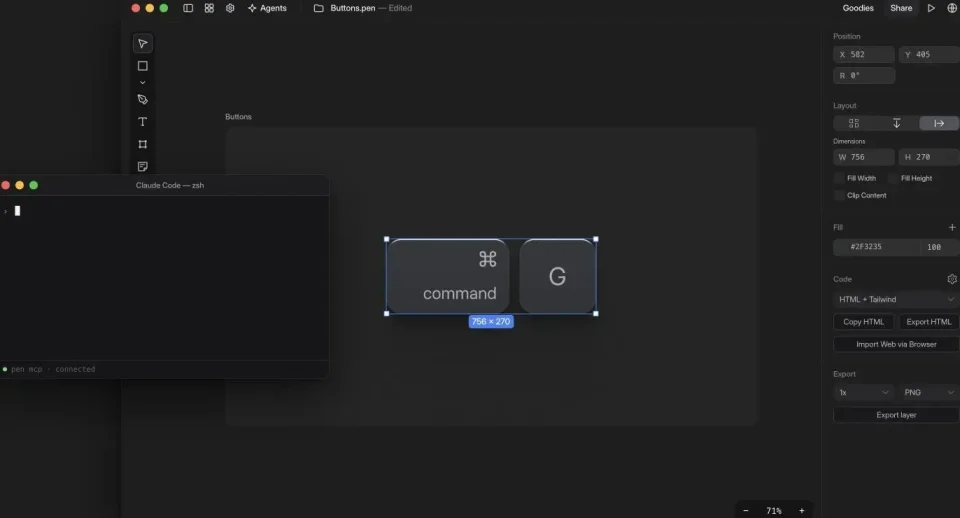Maximize the Claude Code terminal window
The image size is (960, 518).
tap(34, 185)
